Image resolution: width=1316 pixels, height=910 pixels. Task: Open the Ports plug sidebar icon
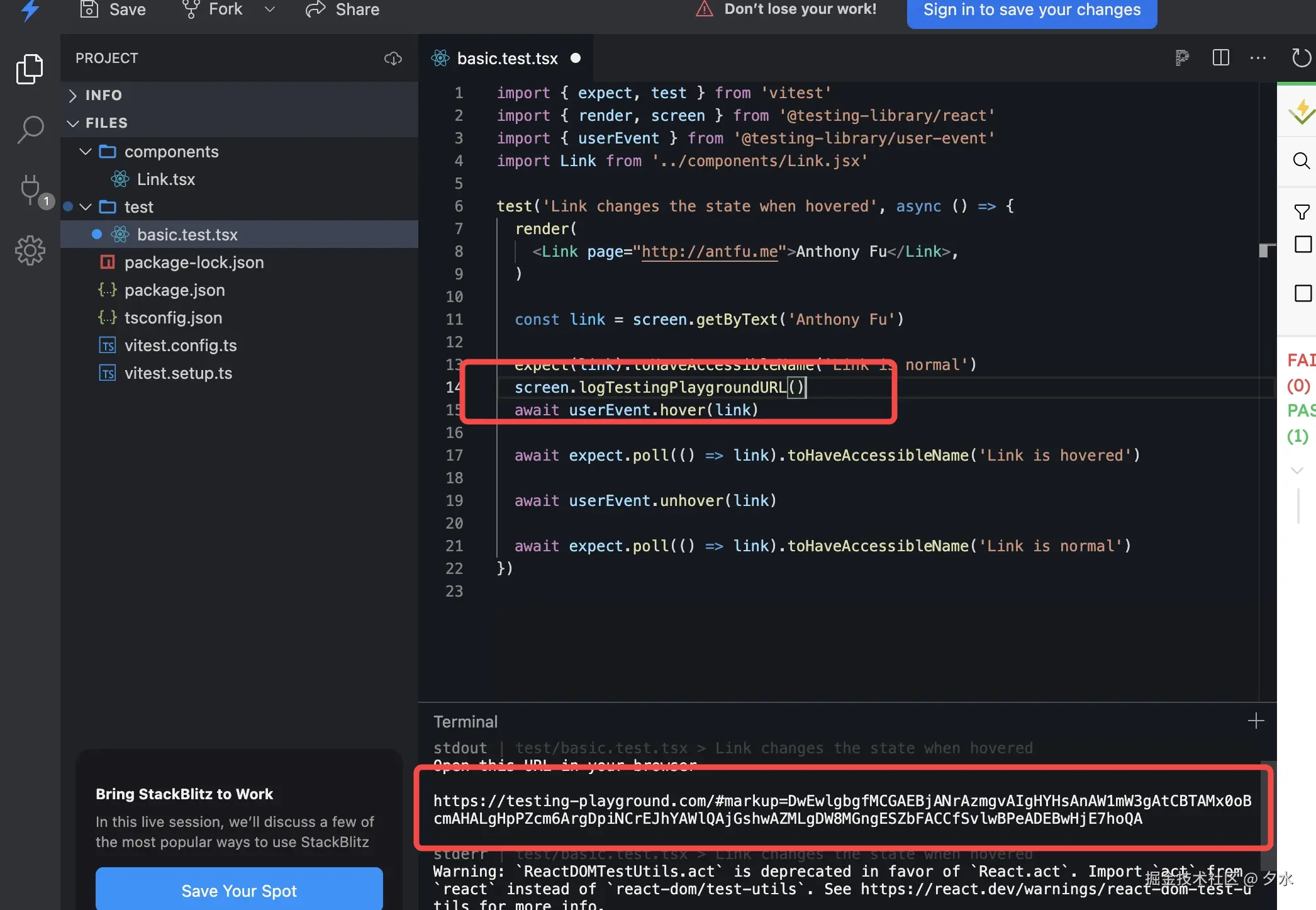pos(31,189)
